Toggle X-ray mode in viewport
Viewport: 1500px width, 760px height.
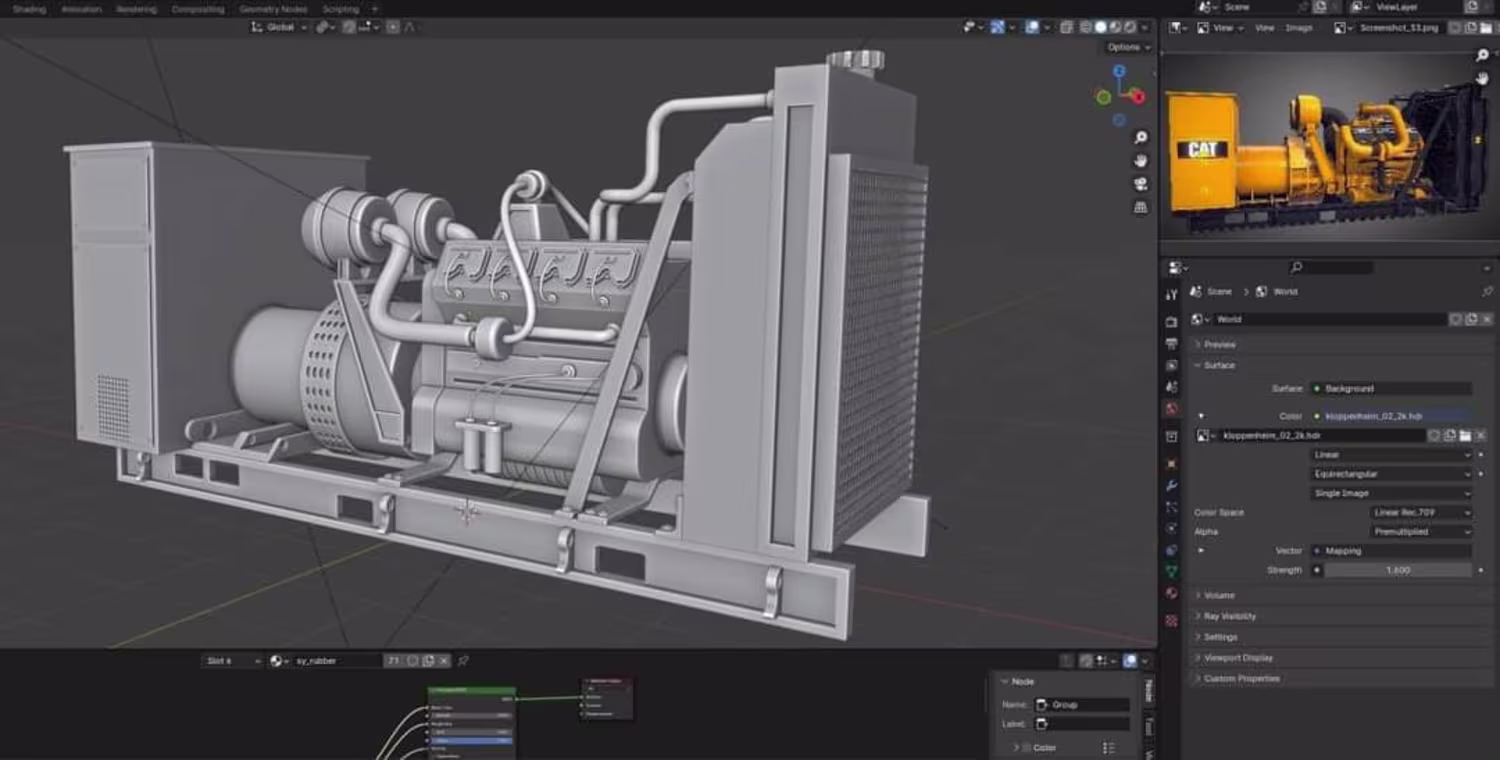[1067, 27]
